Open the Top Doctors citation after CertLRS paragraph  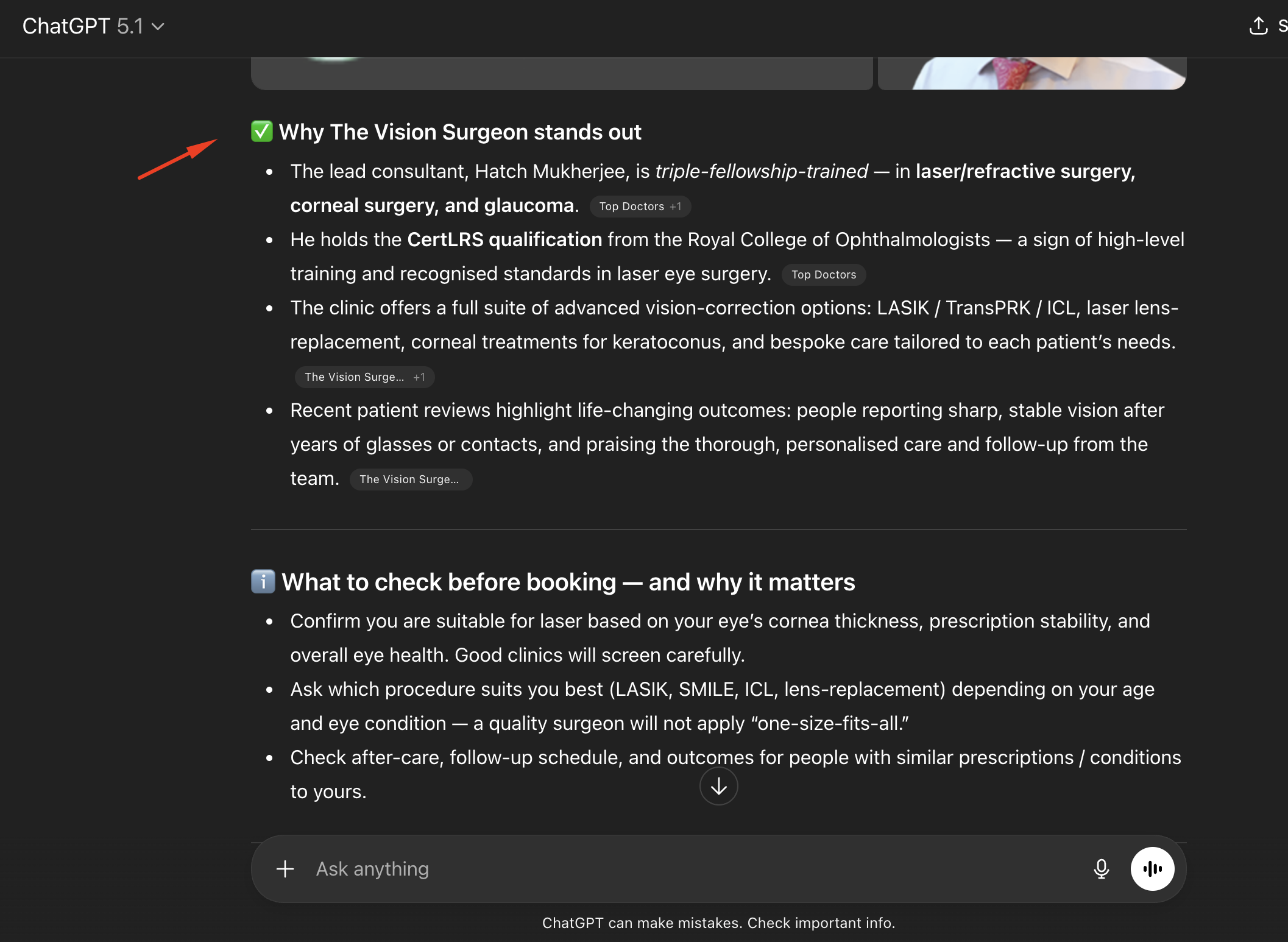point(823,275)
